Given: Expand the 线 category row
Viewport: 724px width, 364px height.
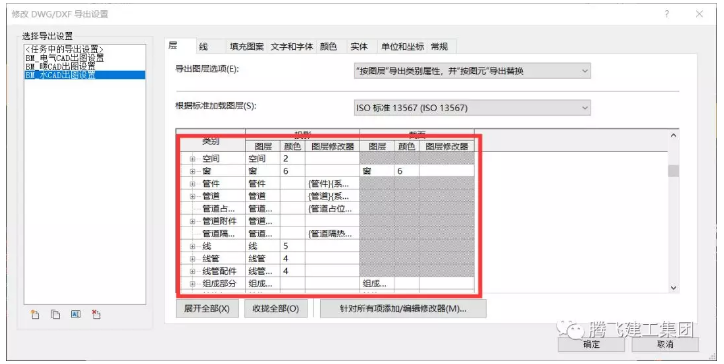Looking at the screenshot, I should pyautogui.click(x=193, y=246).
